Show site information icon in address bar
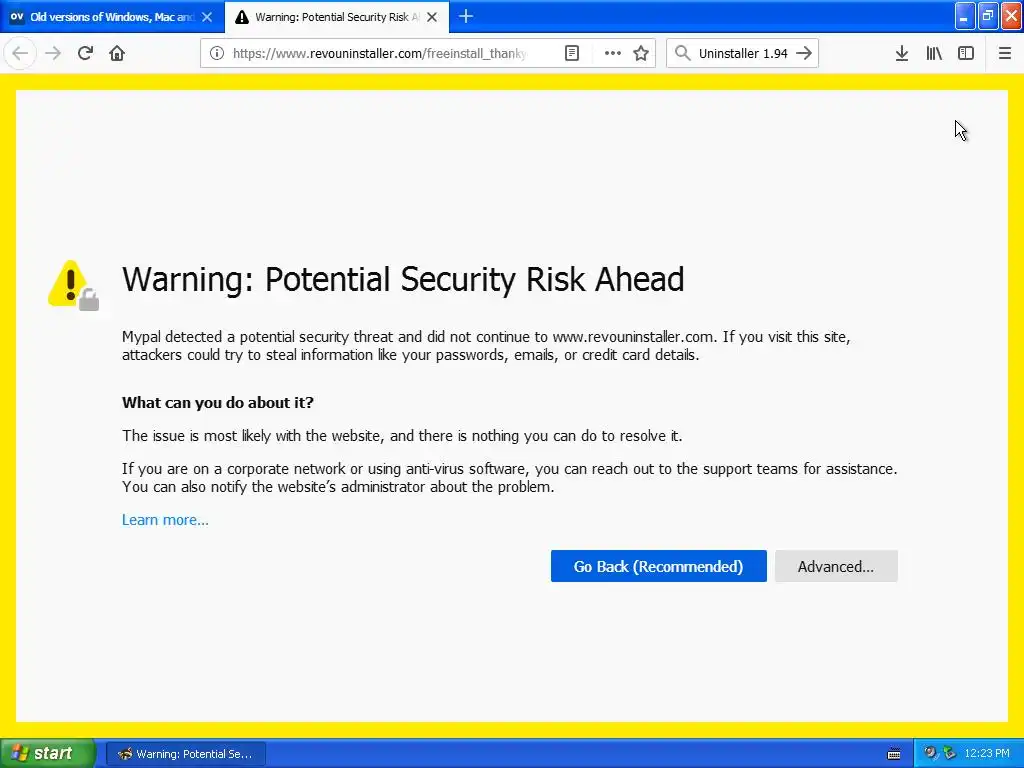The image size is (1024, 768). 217,53
